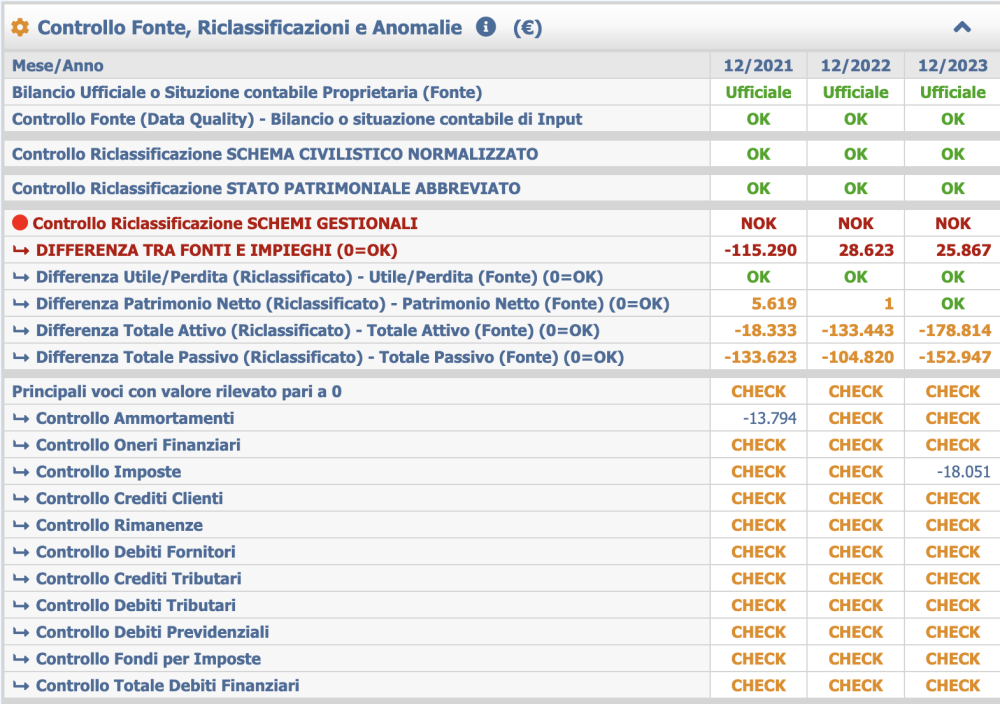Screen dimensions: 1000x704
Task: Select the 12/2023 column header
Action: click(x=951, y=65)
